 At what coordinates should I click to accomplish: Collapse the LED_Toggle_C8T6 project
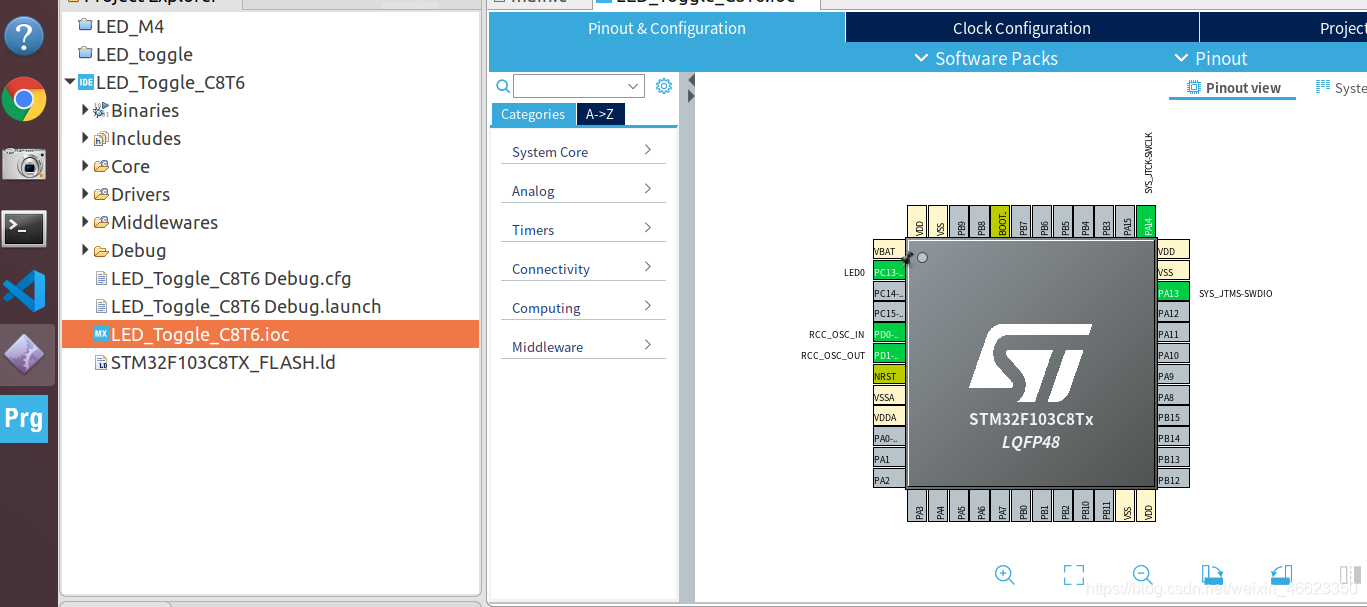69,82
